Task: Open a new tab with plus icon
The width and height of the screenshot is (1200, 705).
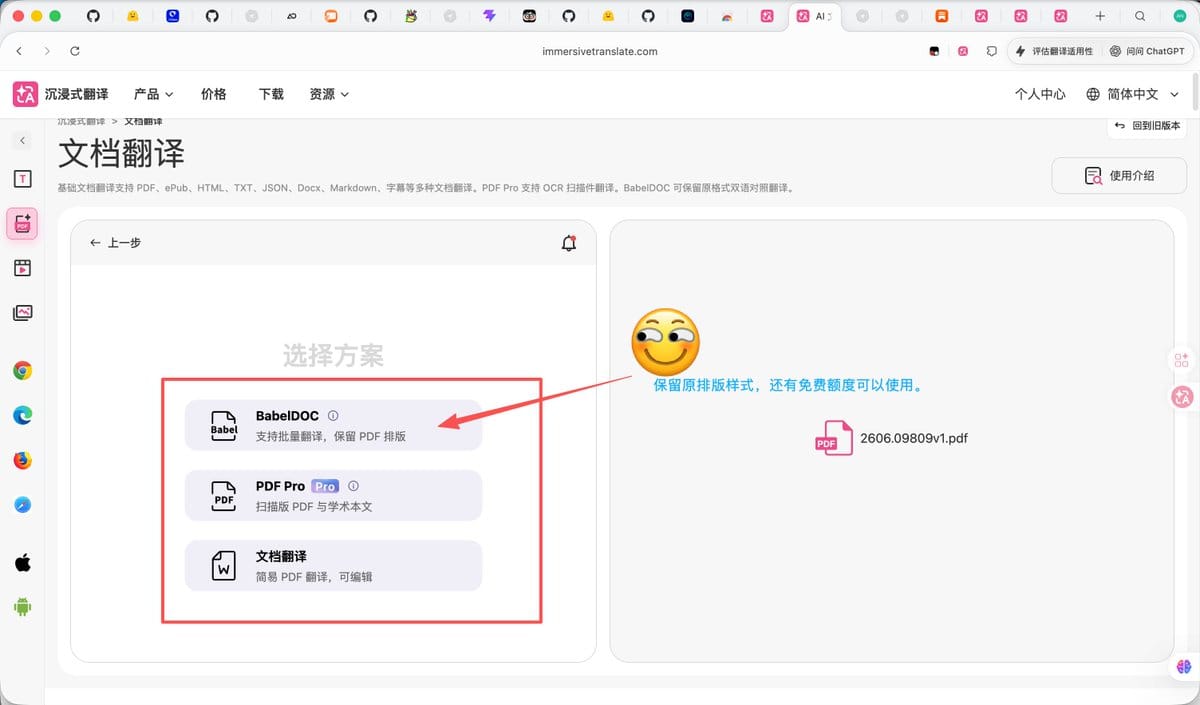Action: [1100, 16]
